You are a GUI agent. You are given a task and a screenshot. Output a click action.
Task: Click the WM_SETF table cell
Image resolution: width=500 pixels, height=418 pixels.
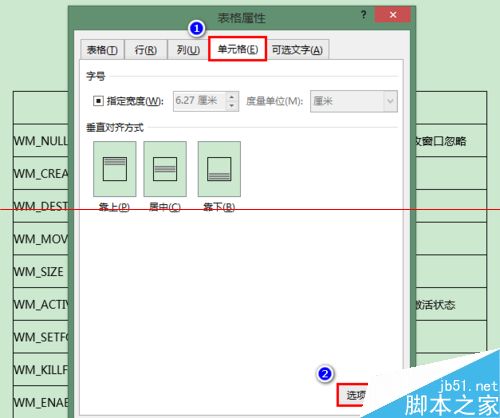pos(41,337)
